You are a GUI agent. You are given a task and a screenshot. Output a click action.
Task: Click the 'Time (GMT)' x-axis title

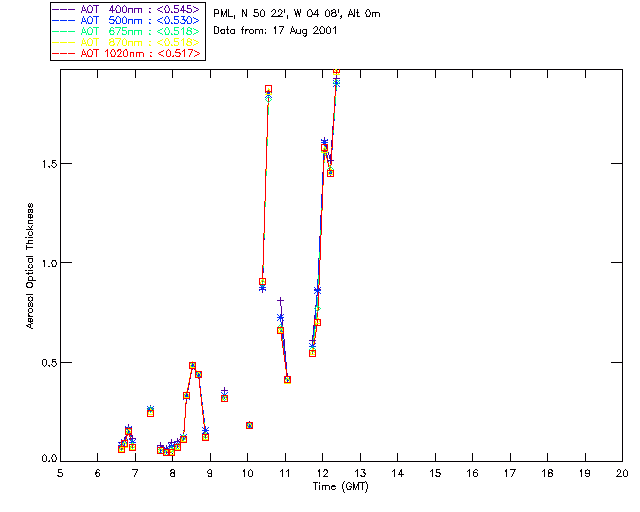(x=340, y=486)
